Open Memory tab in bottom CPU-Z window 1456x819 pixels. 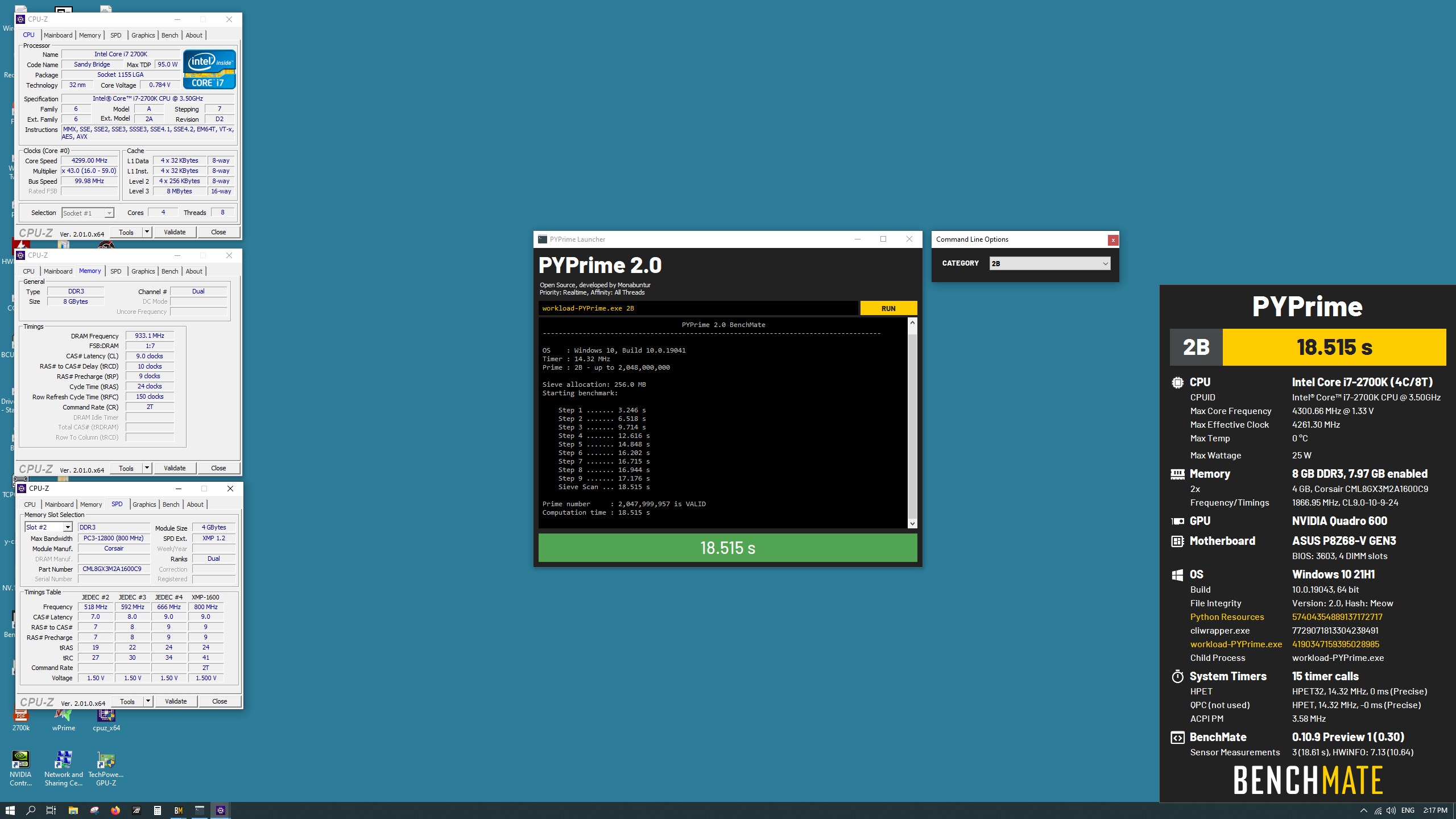[x=91, y=504]
